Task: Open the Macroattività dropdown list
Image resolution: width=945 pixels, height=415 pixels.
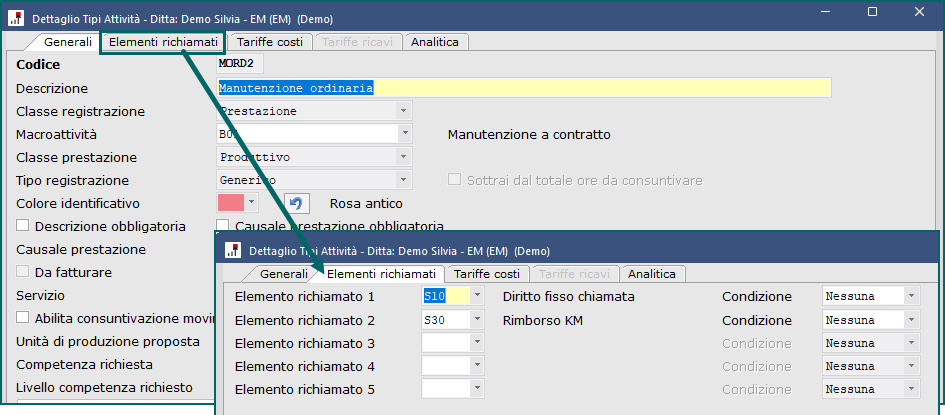Action: [404, 134]
